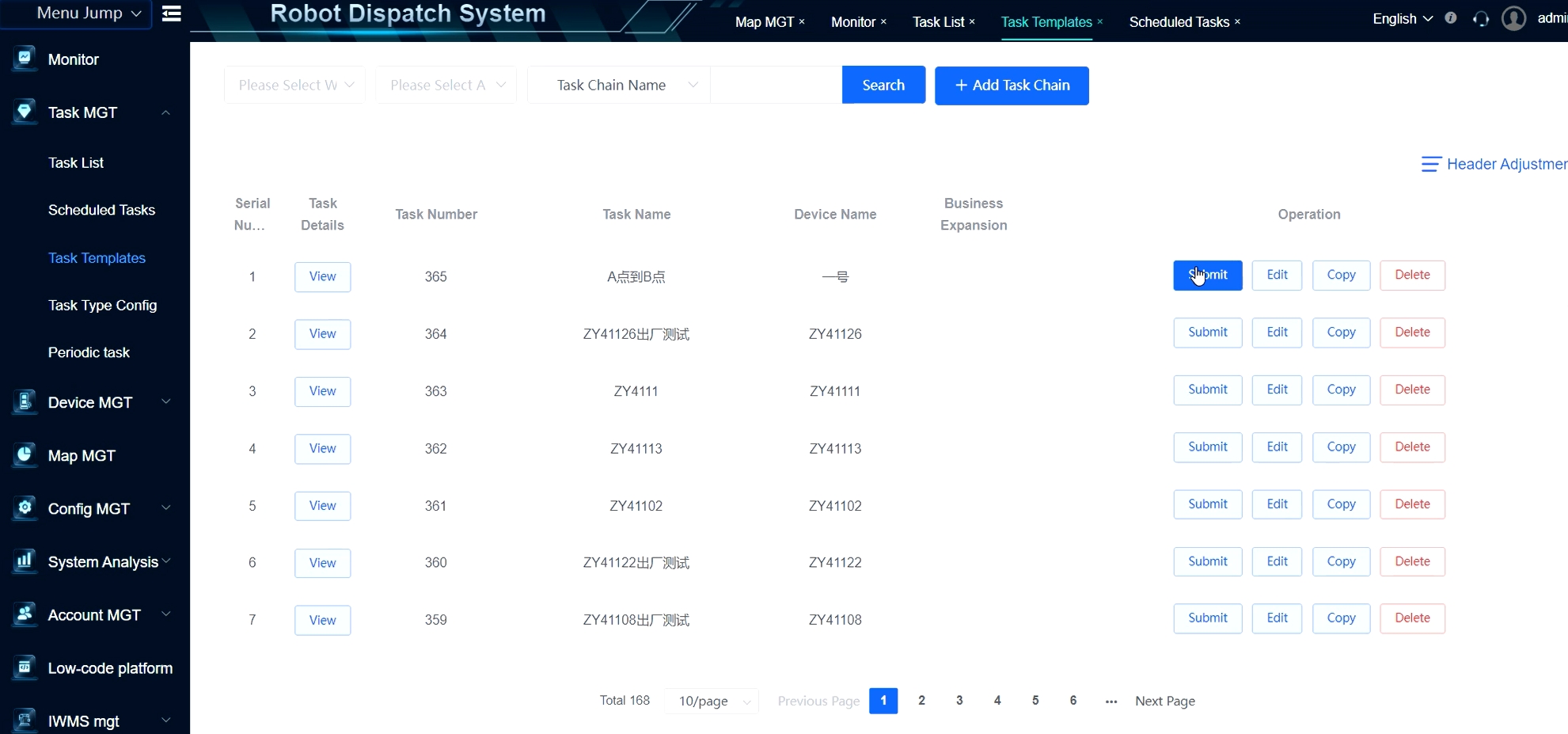Click the Task MGT sidebar icon
The width and height of the screenshot is (1568, 734).
click(25, 112)
